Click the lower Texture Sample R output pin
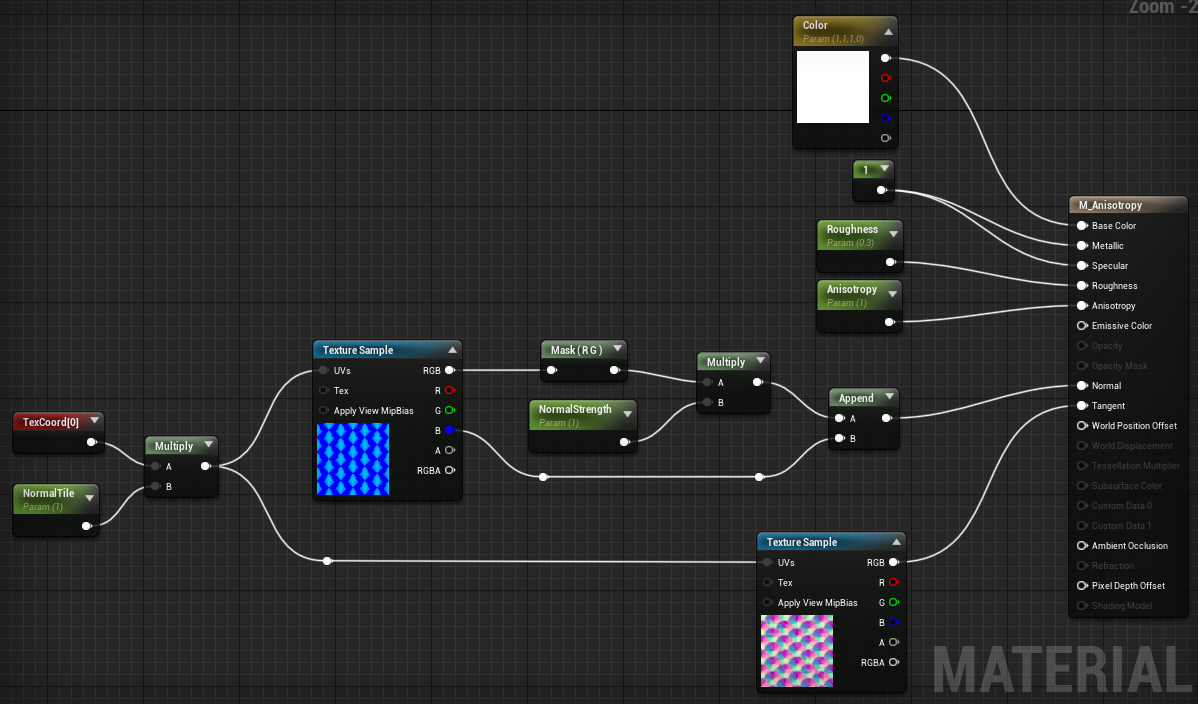This screenshot has height=704, width=1198. point(894,582)
